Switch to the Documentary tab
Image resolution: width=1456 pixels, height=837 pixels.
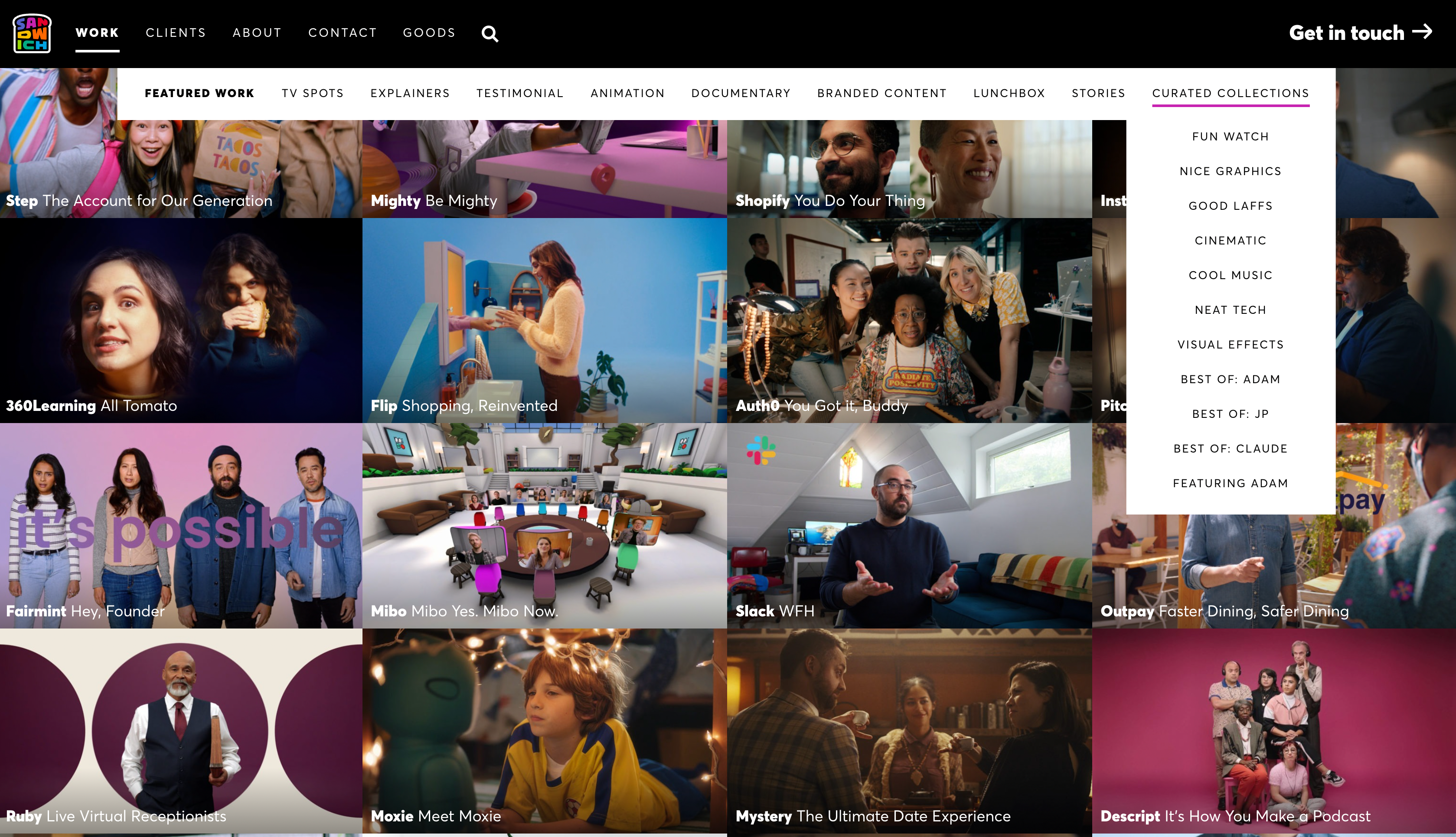741,93
